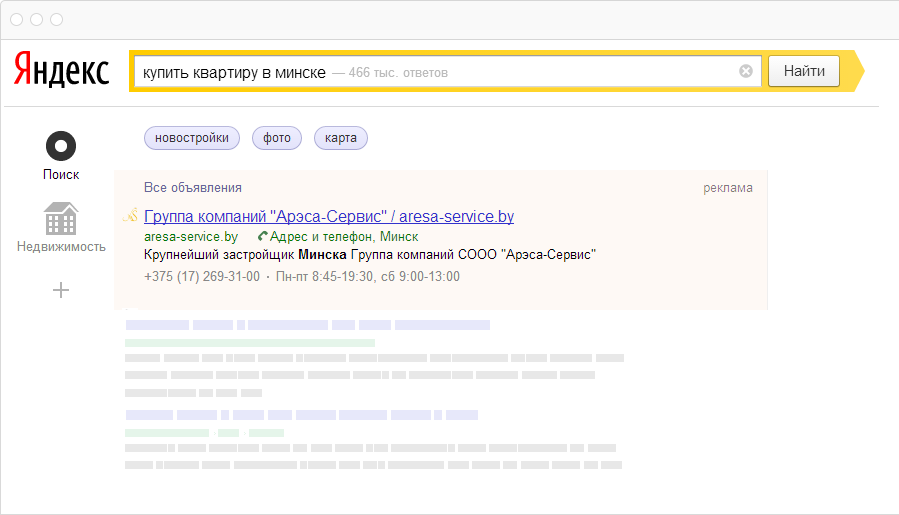Click the Найти search button
This screenshot has width=899, height=515.
[x=804, y=71]
